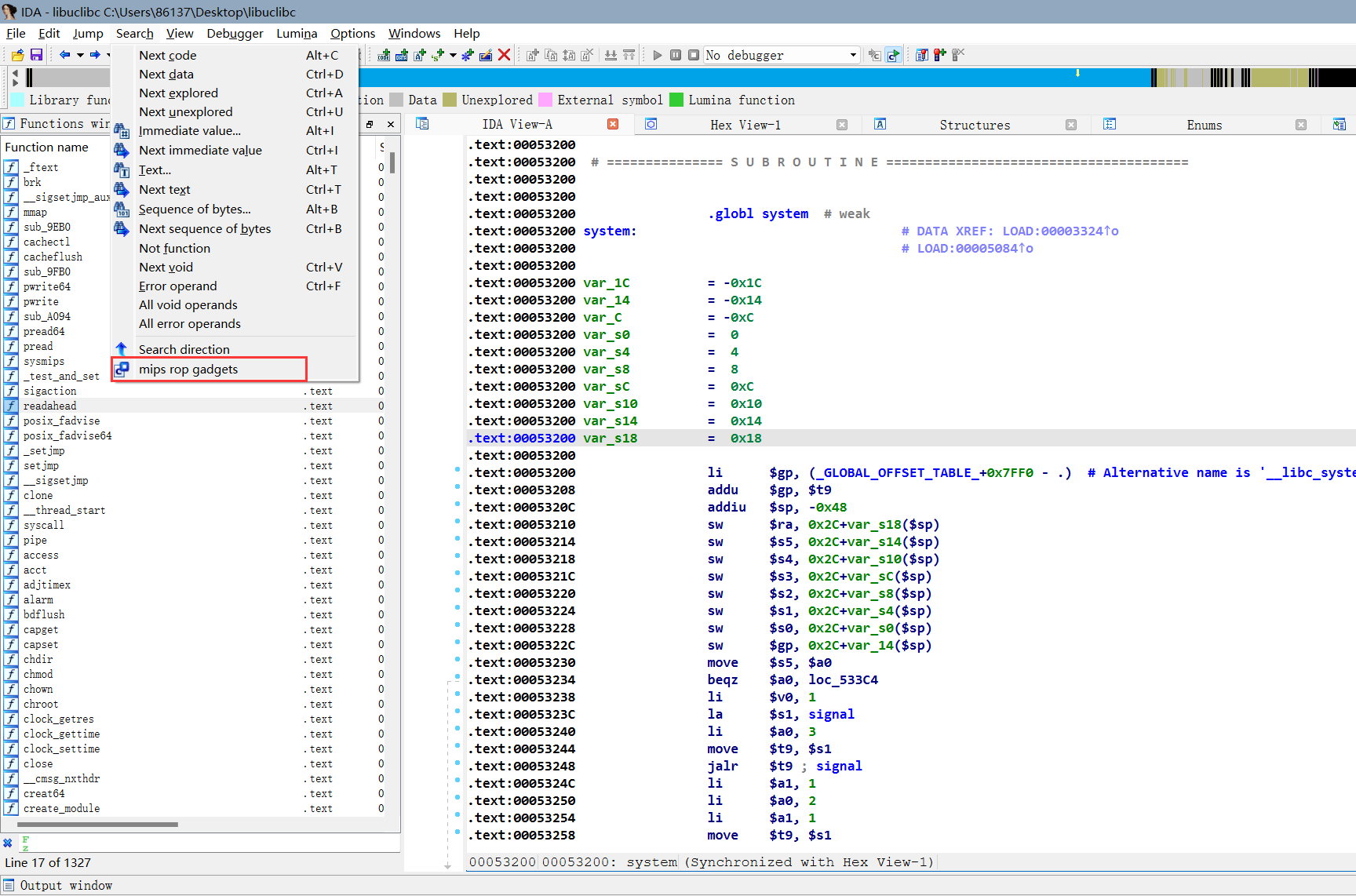Open the Jump menu
Image resolution: width=1356 pixels, height=896 pixels.
(88, 33)
